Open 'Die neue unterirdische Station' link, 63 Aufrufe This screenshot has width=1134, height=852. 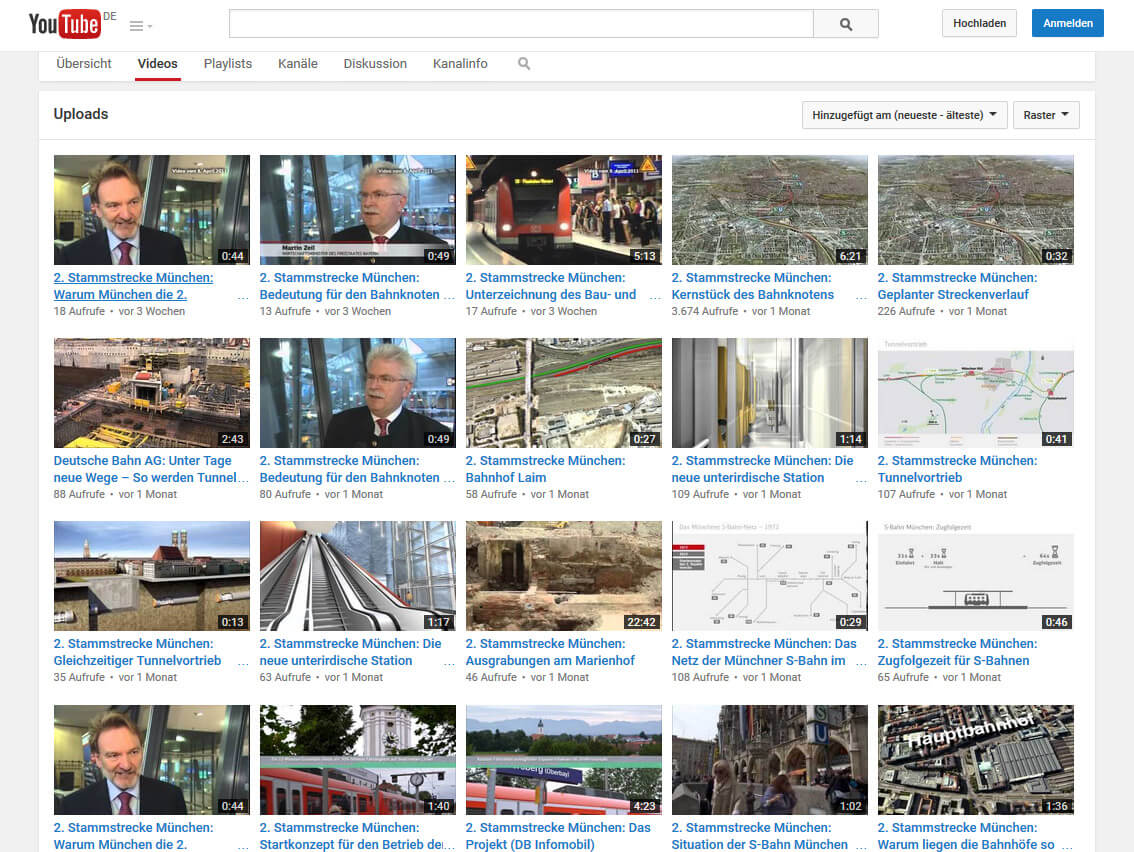(351, 652)
